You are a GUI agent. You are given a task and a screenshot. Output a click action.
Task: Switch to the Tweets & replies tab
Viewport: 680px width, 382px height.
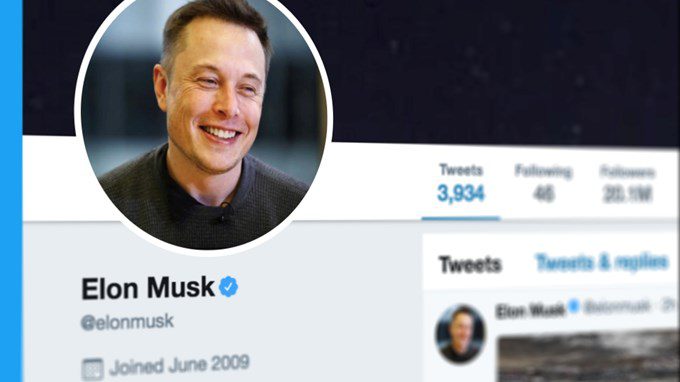[602, 262]
